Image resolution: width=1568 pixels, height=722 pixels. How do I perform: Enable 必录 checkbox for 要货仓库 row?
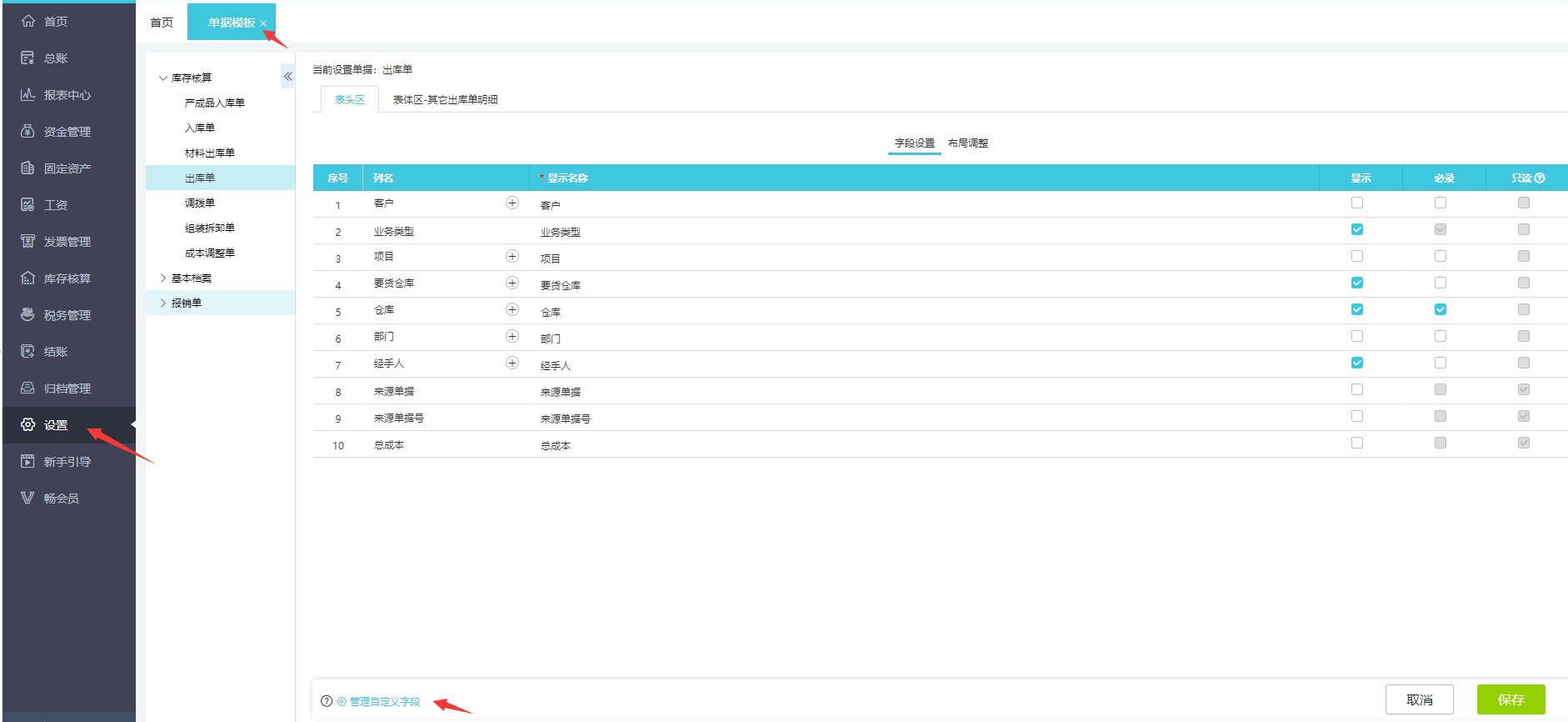(x=1441, y=283)
